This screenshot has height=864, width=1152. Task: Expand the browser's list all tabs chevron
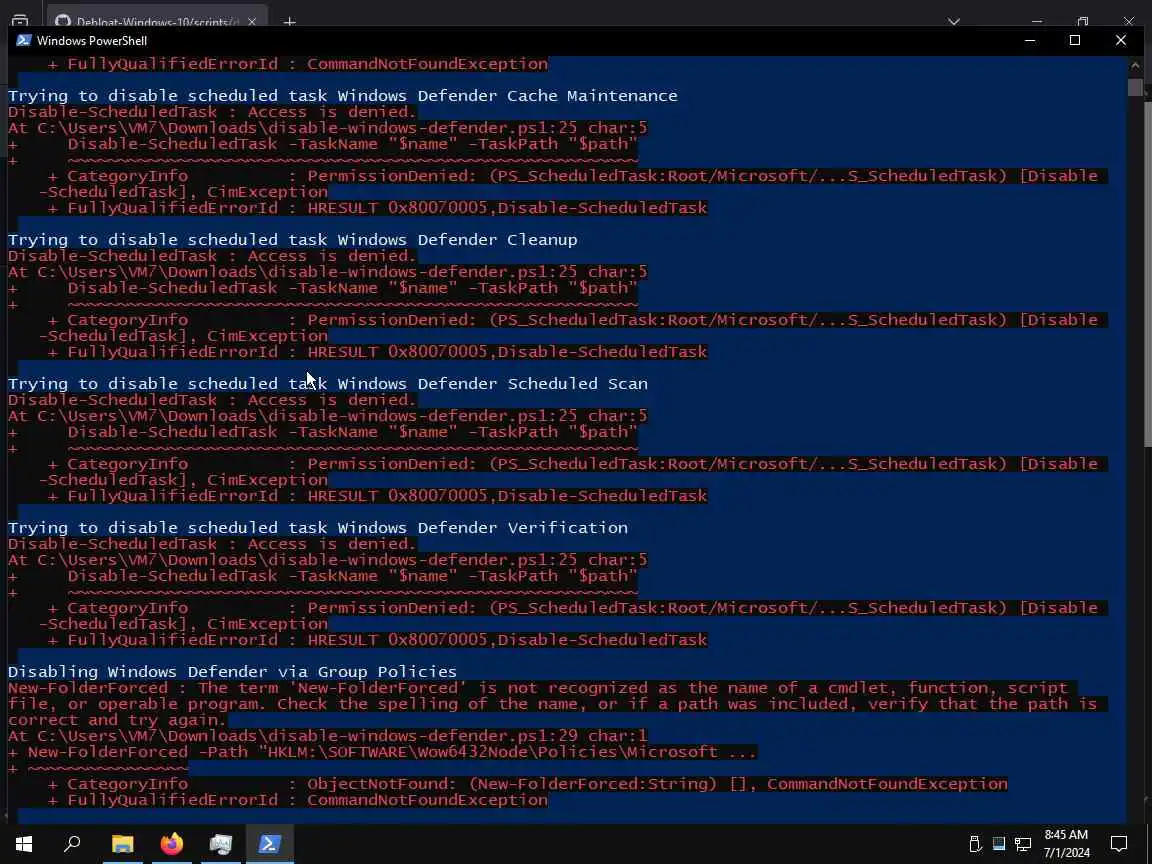[954, 22]
